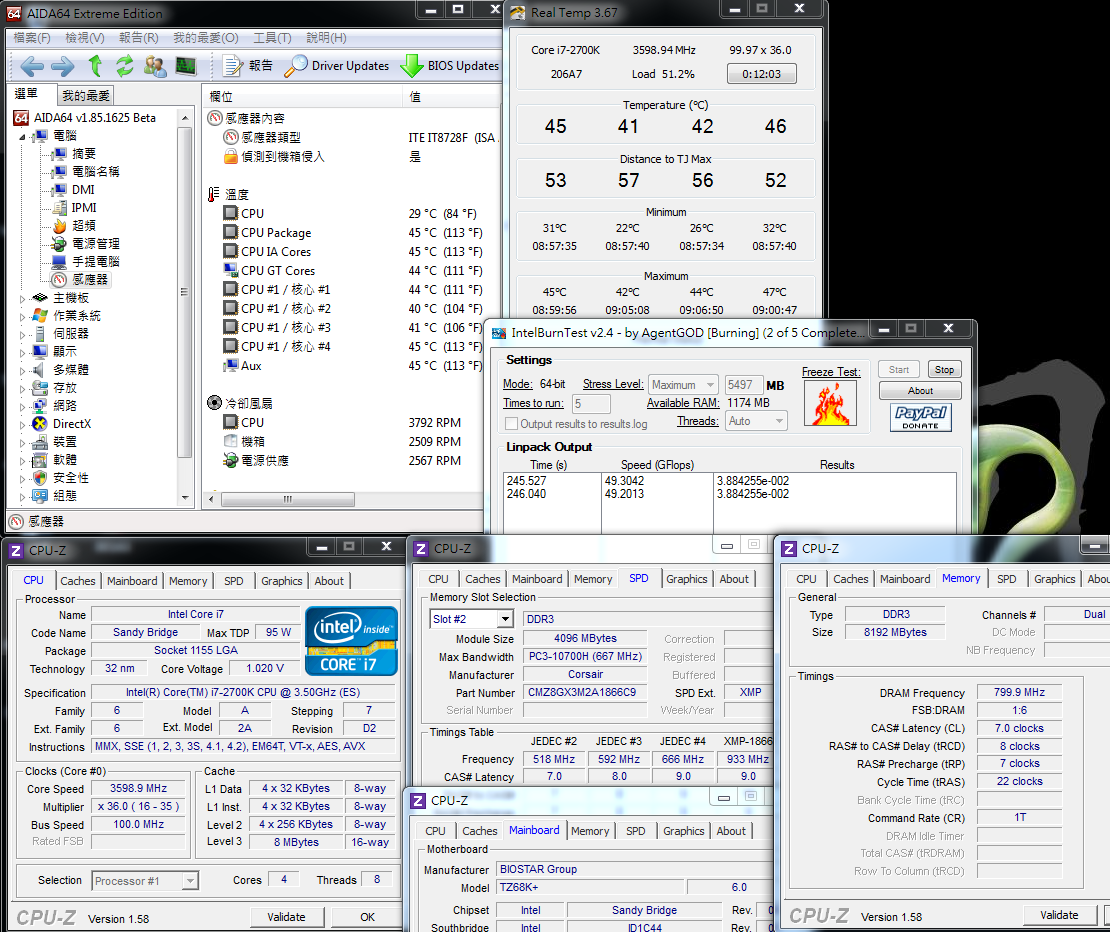The width and height of the screenshot is (1110, 932).
Task: Click AIDA64 back arrow toolbar icon
Action: point(32,67)
